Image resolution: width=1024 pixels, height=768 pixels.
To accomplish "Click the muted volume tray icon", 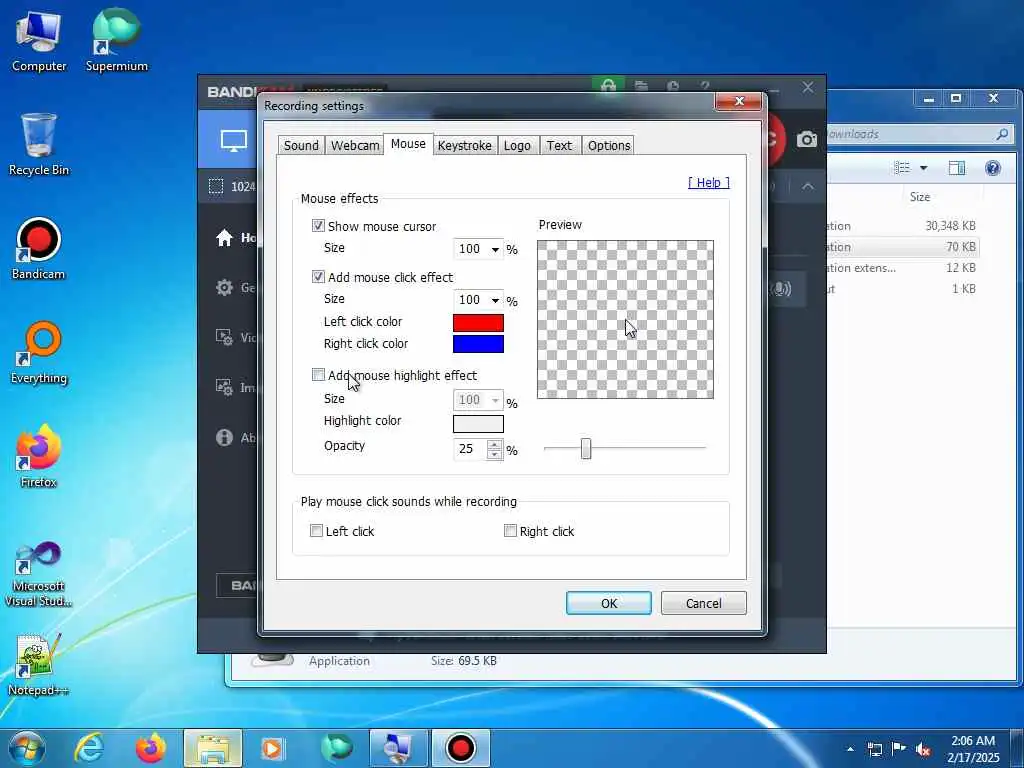I will point(923,749).
